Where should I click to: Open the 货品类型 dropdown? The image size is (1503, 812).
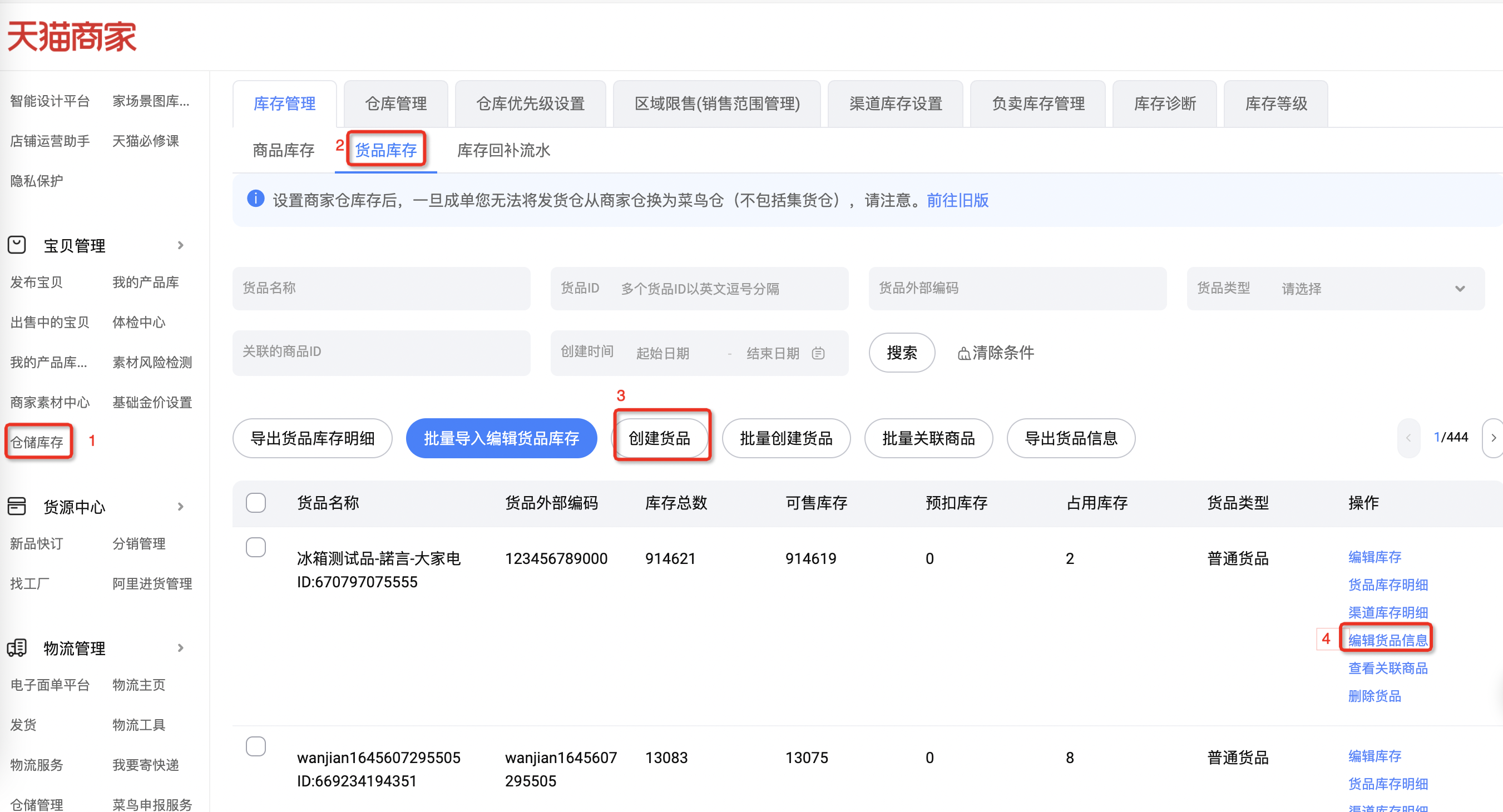(1336, 288)
